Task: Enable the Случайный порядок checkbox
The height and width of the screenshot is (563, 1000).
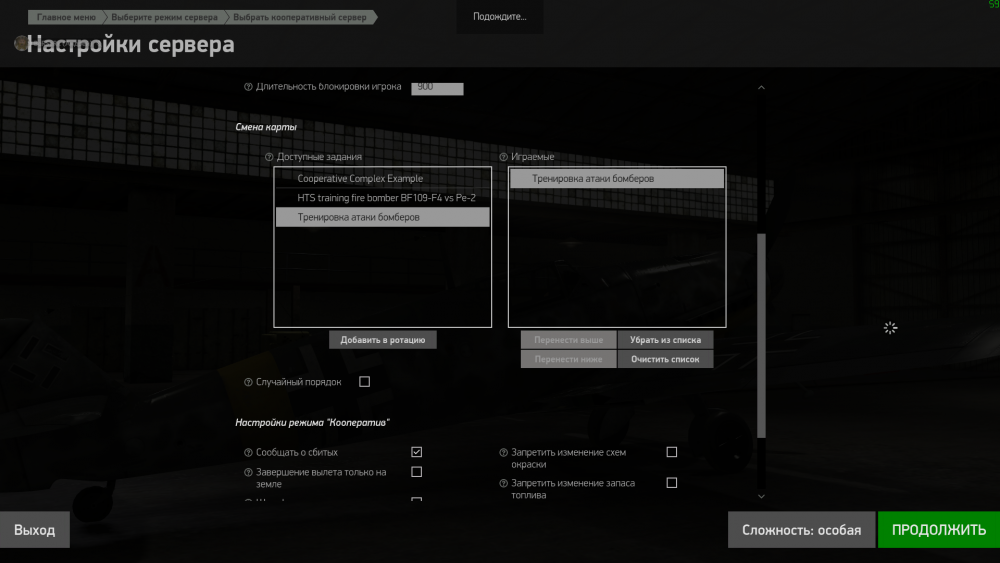Action: [364, 381]
